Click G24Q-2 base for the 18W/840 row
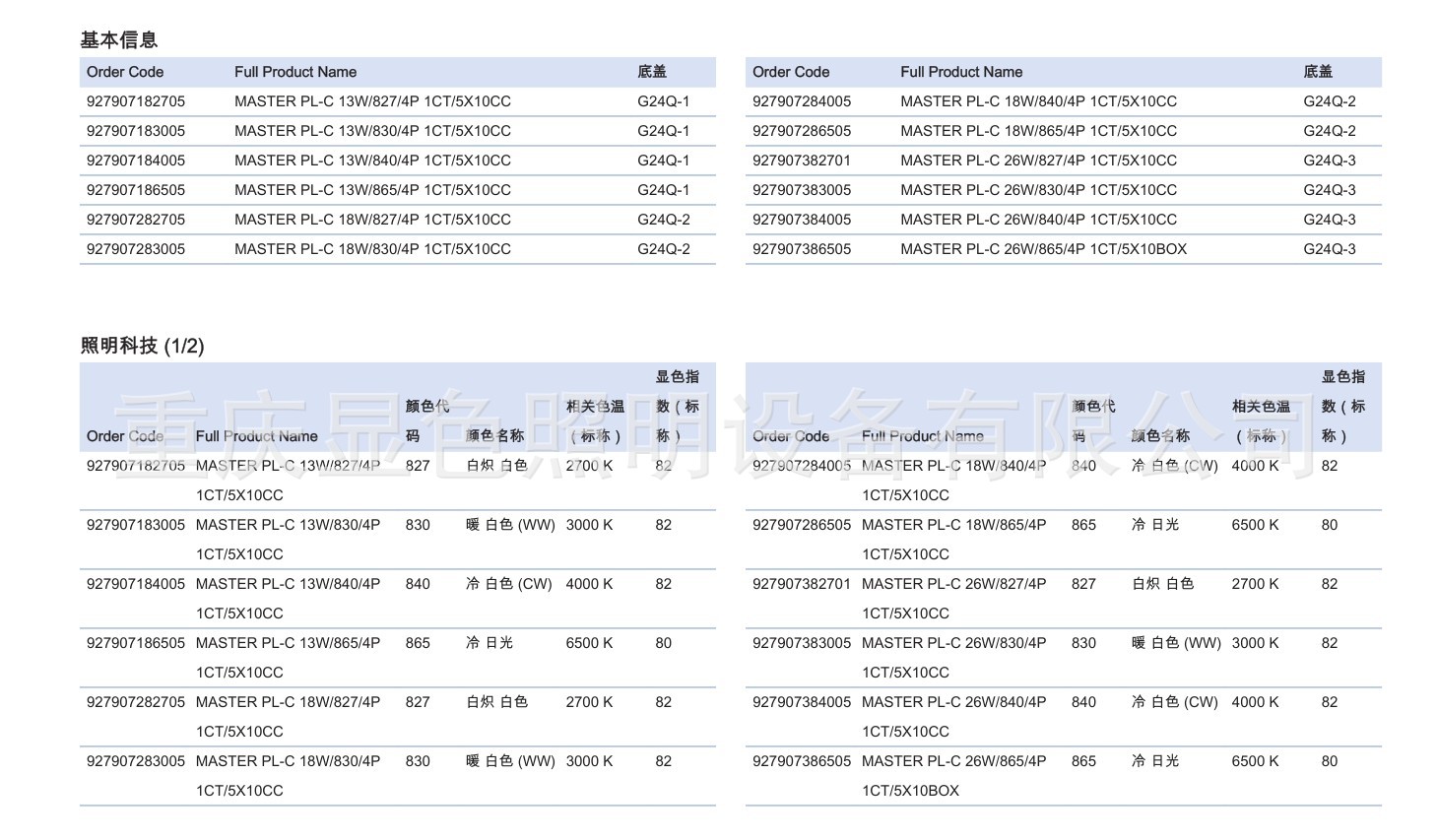This screenshot has height=840, width=1437. click(x=1329, y=101)
